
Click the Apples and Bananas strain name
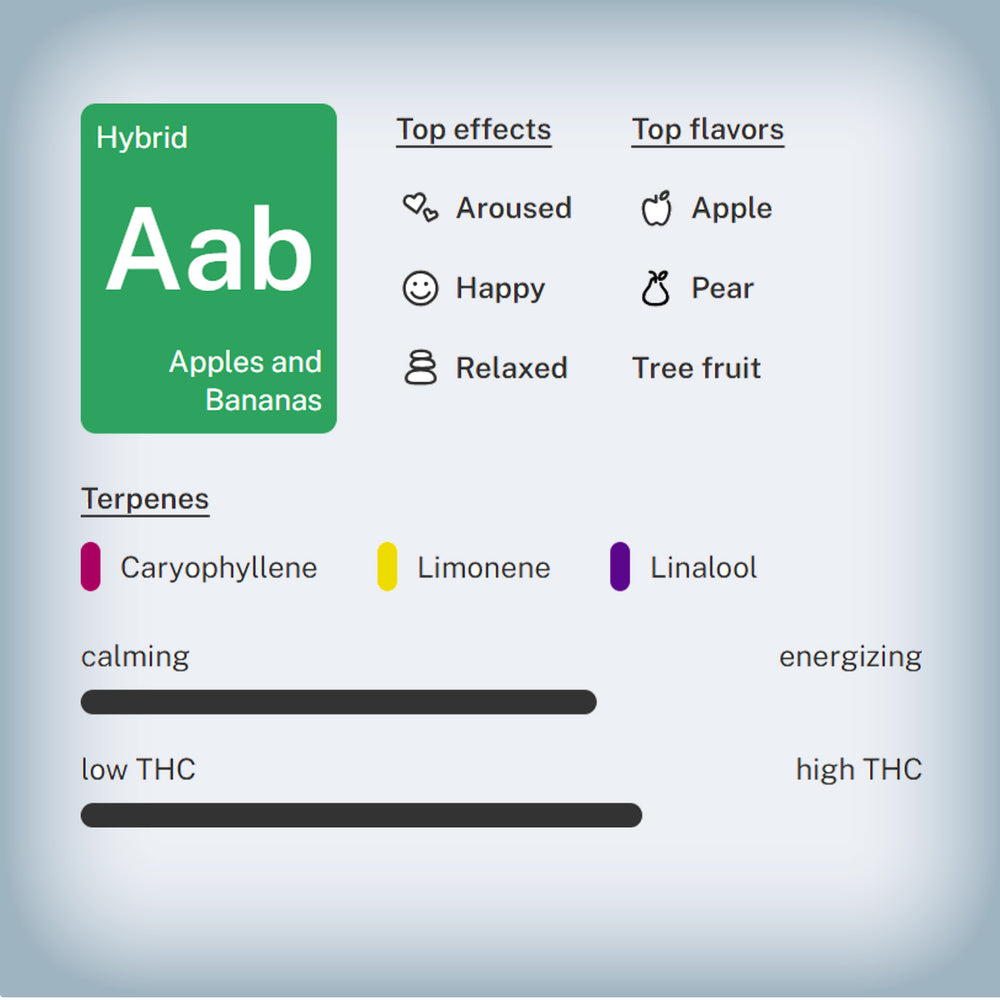[246, 381]
